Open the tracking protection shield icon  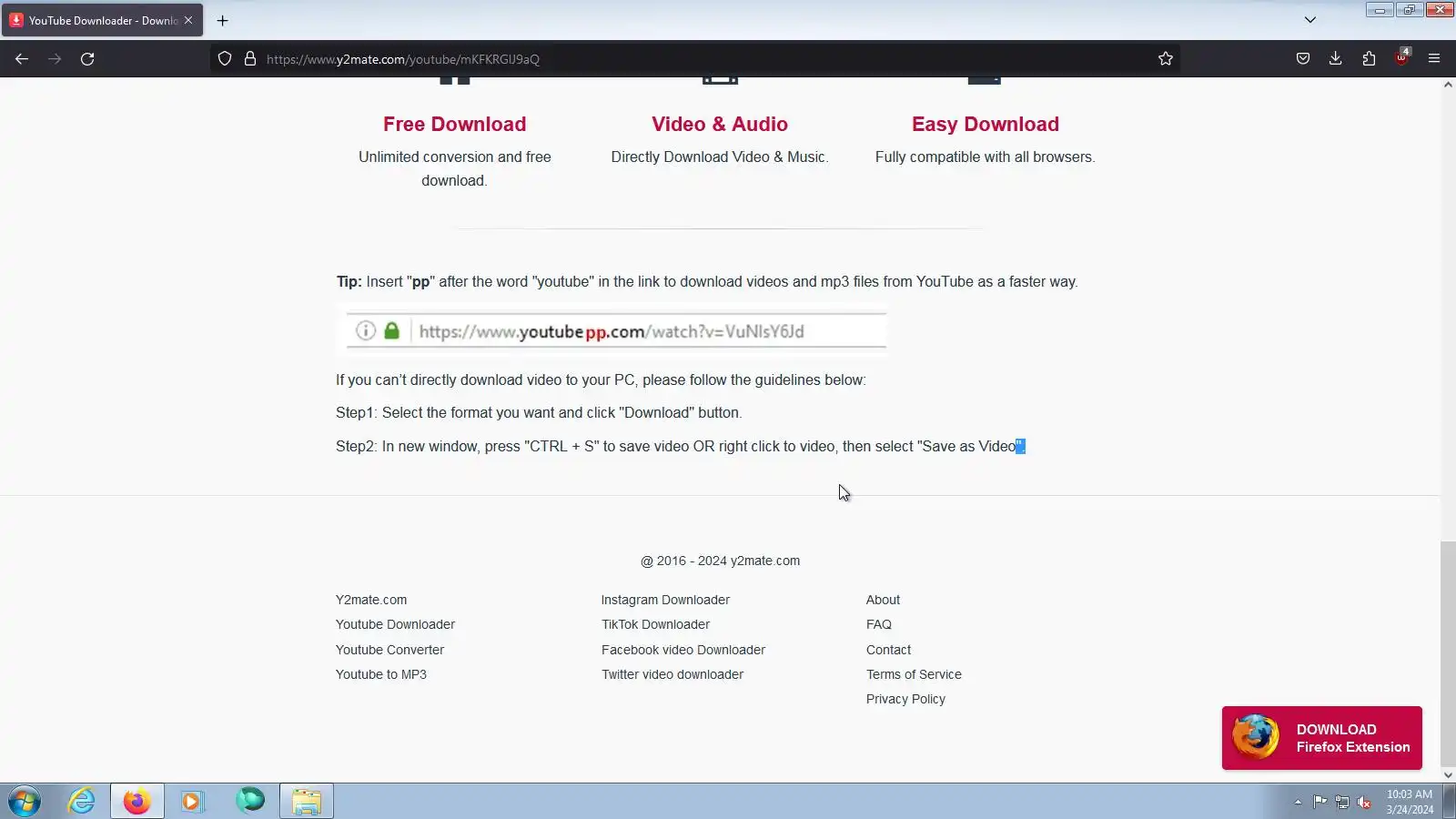click(x=225, y=59)
